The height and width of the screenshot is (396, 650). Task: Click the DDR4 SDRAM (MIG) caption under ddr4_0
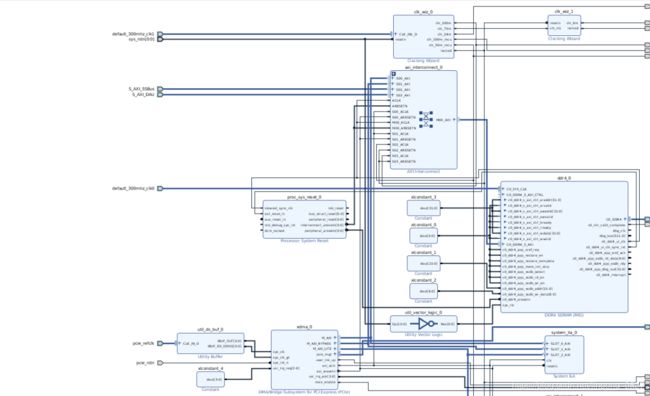(564, 315)
